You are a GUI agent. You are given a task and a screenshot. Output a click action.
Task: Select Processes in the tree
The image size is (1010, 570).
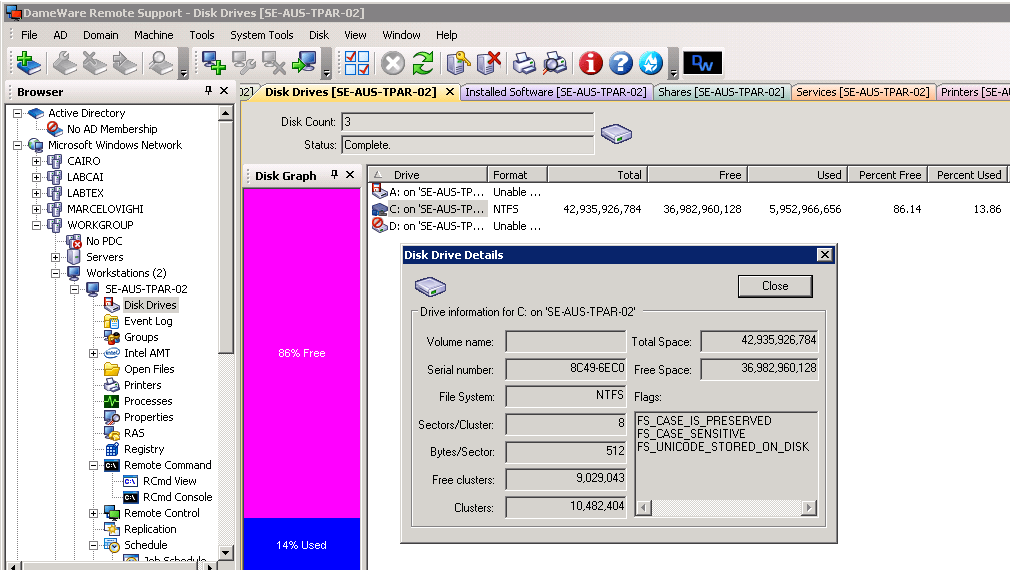coord(148,401)
